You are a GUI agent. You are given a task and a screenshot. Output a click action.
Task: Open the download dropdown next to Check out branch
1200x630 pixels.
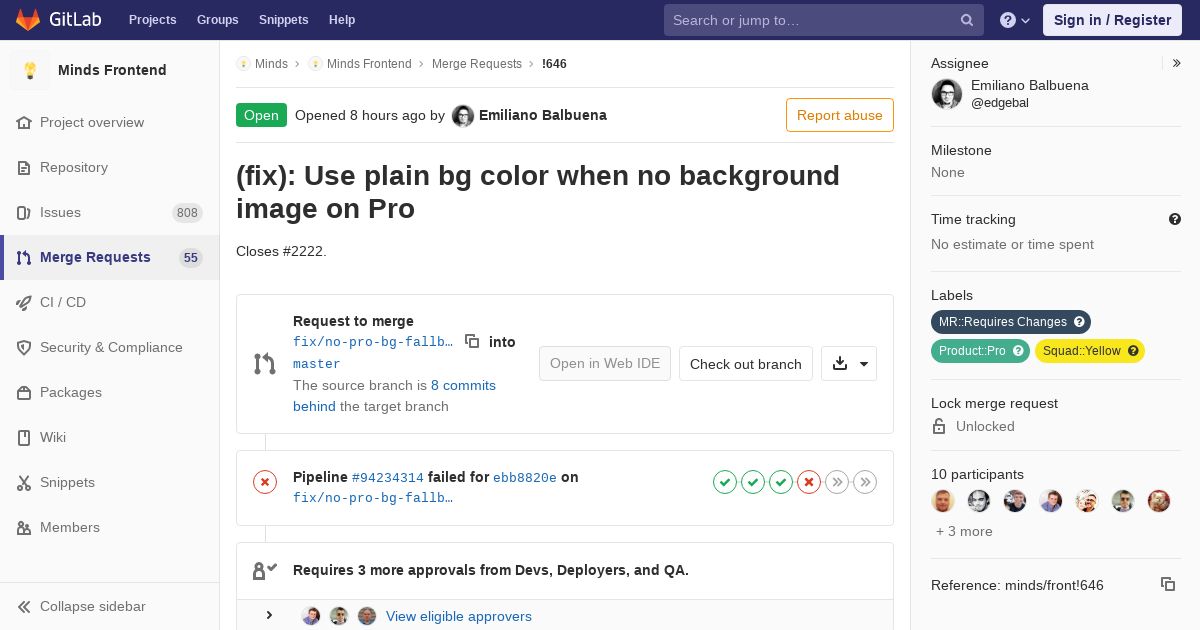click(849, 364)
